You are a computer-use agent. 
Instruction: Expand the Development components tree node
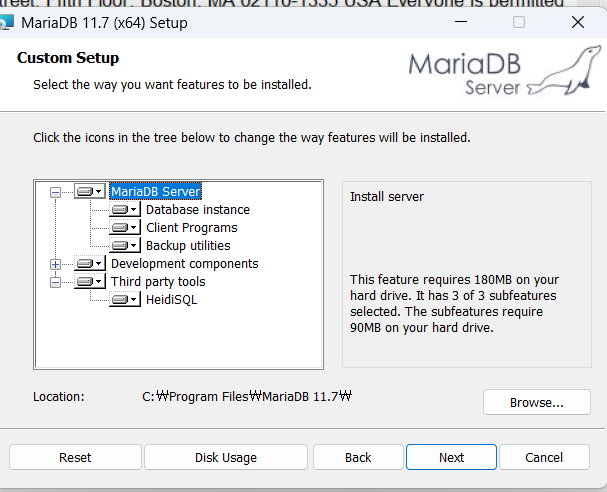point(55,264)
